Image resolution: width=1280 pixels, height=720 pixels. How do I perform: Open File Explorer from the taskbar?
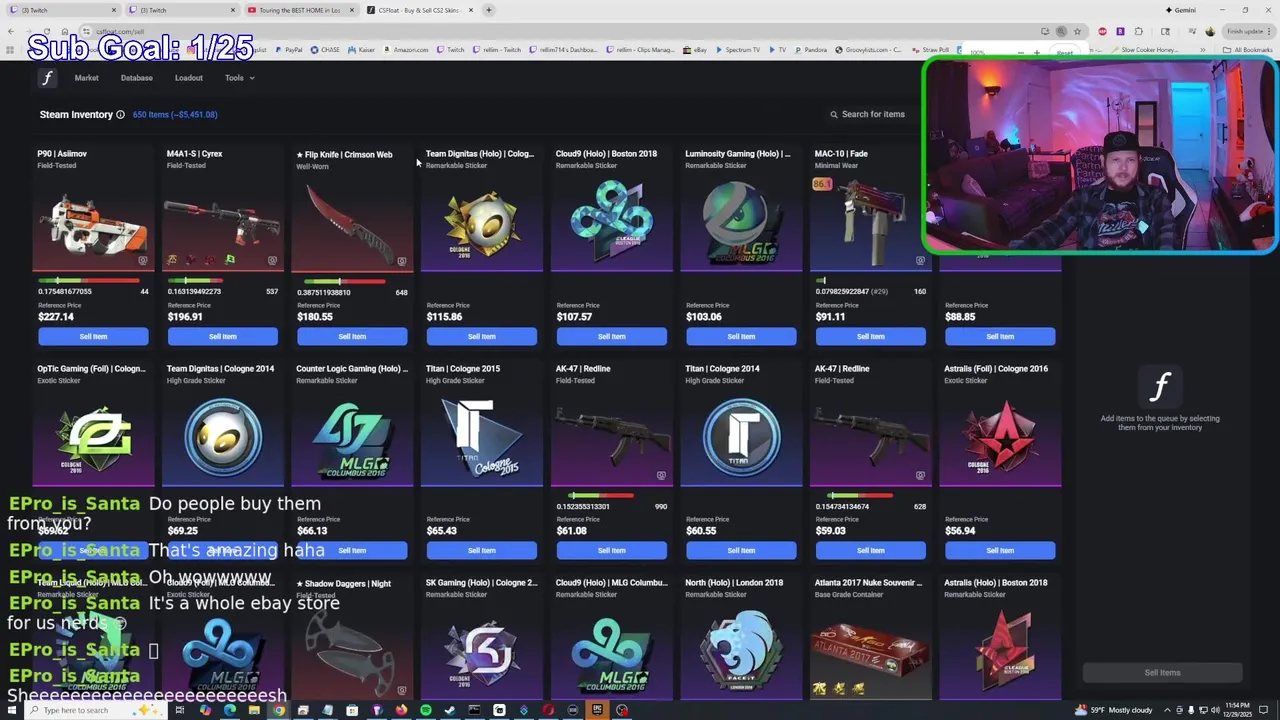[x=254, y=710]
